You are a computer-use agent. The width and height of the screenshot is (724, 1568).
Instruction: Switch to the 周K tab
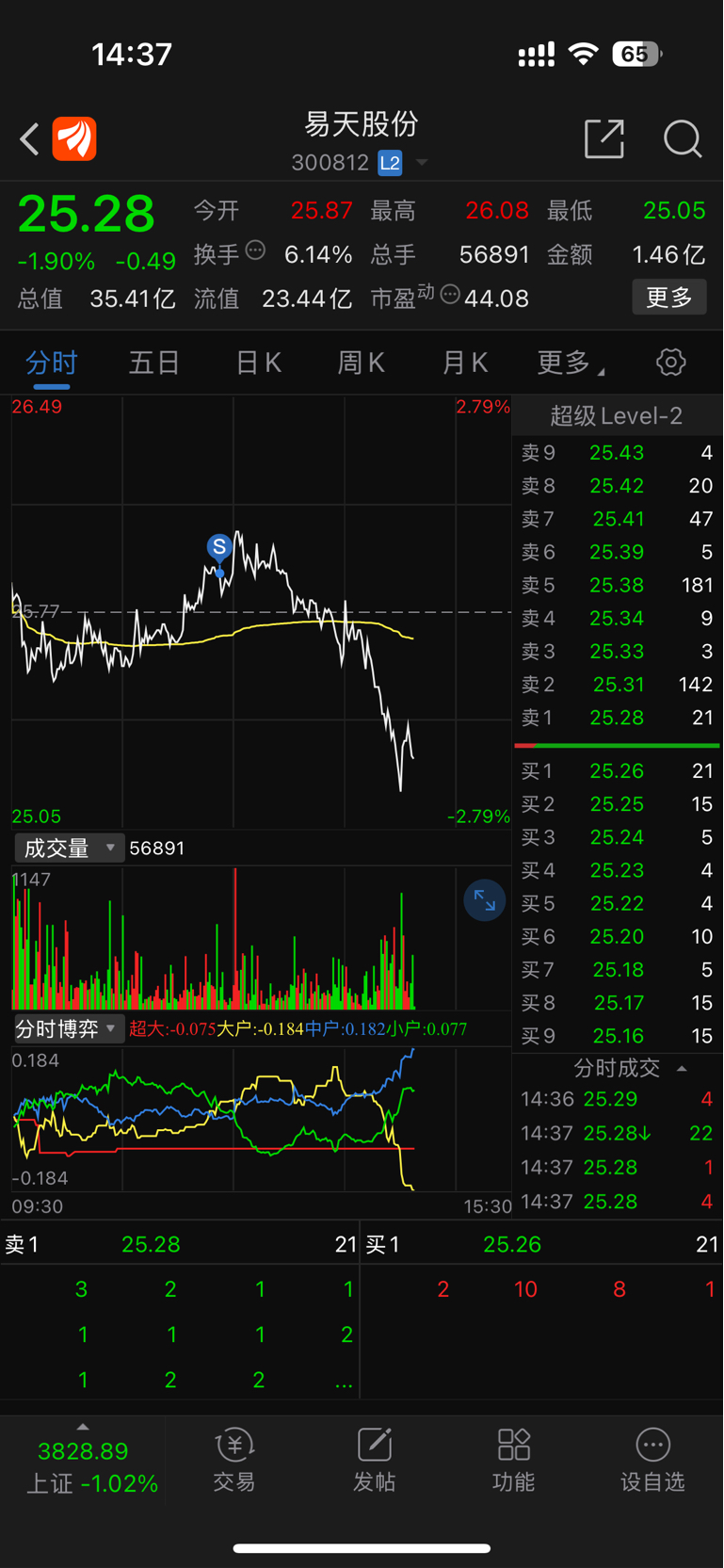(362, 364)
